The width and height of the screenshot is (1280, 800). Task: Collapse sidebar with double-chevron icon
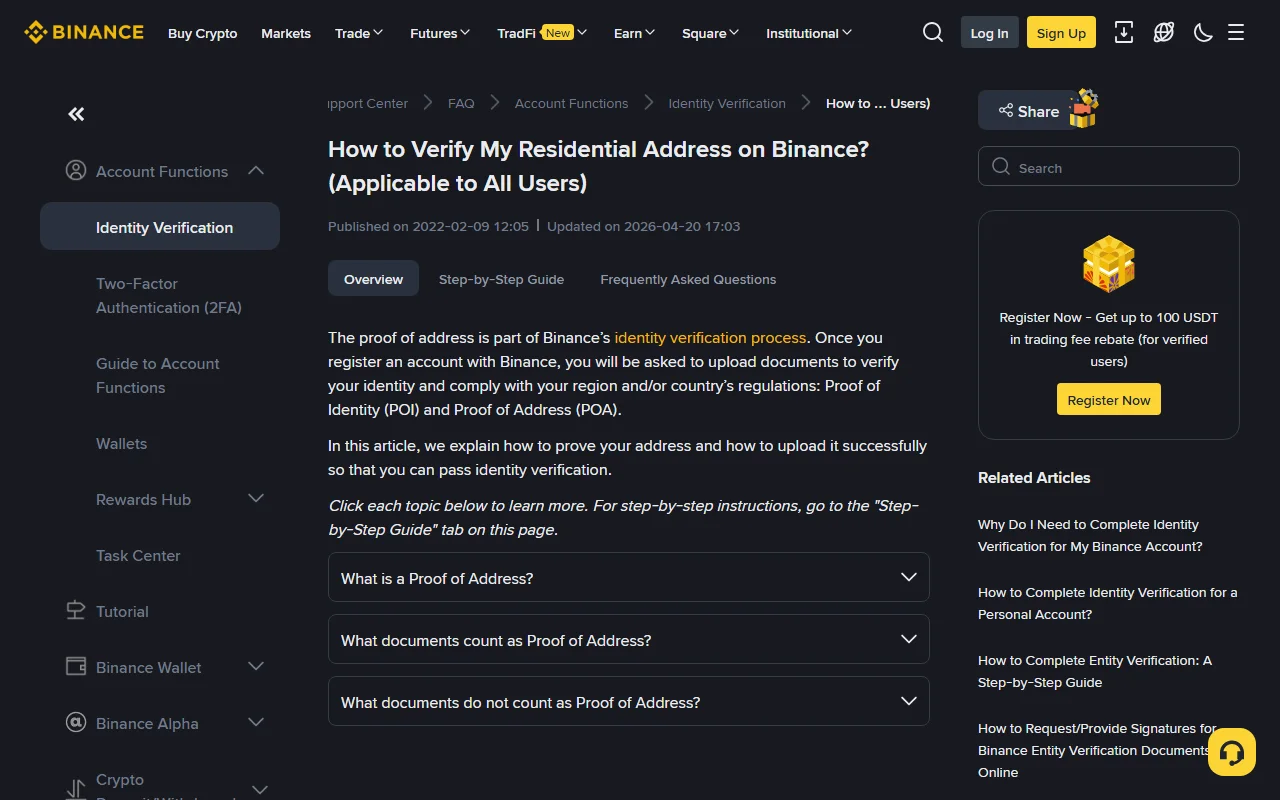(76, 114)
